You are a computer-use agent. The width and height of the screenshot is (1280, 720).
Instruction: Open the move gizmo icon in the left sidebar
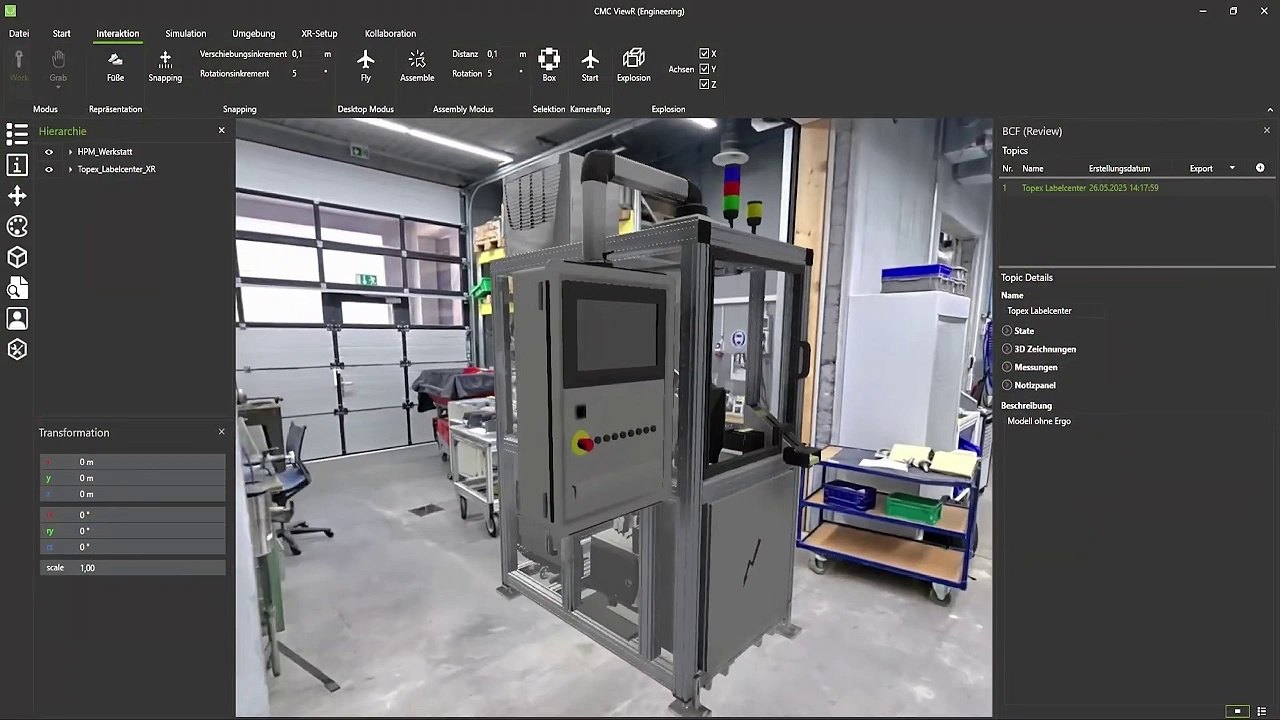pyautogui.click(x=17, y=196)
